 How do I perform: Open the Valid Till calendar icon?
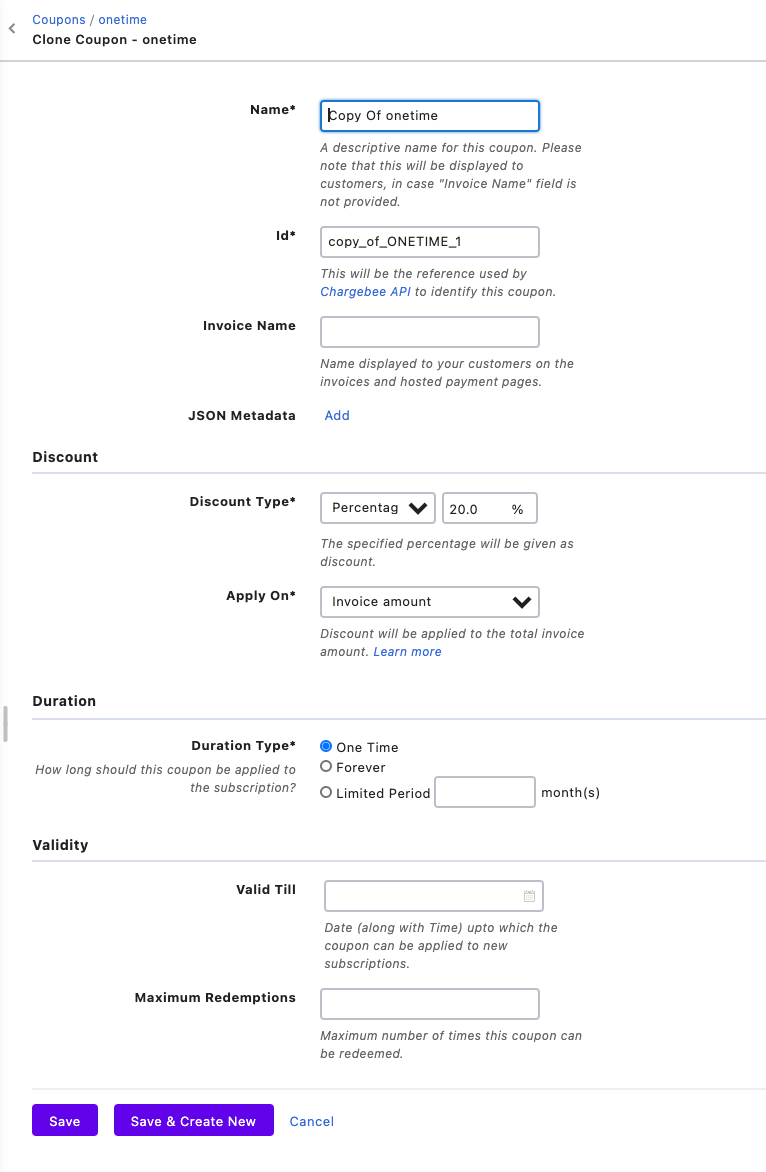click(x=529, y=896)
